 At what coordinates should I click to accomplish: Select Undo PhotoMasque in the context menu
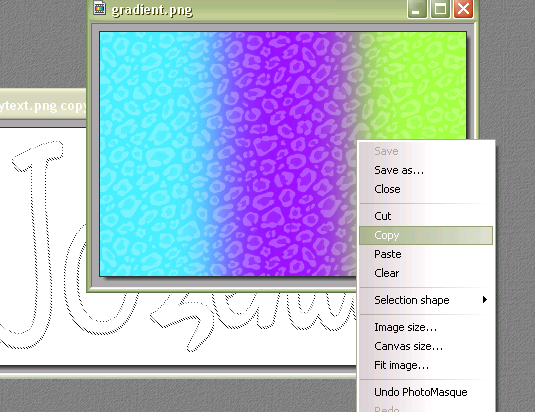tap(426, 392)
